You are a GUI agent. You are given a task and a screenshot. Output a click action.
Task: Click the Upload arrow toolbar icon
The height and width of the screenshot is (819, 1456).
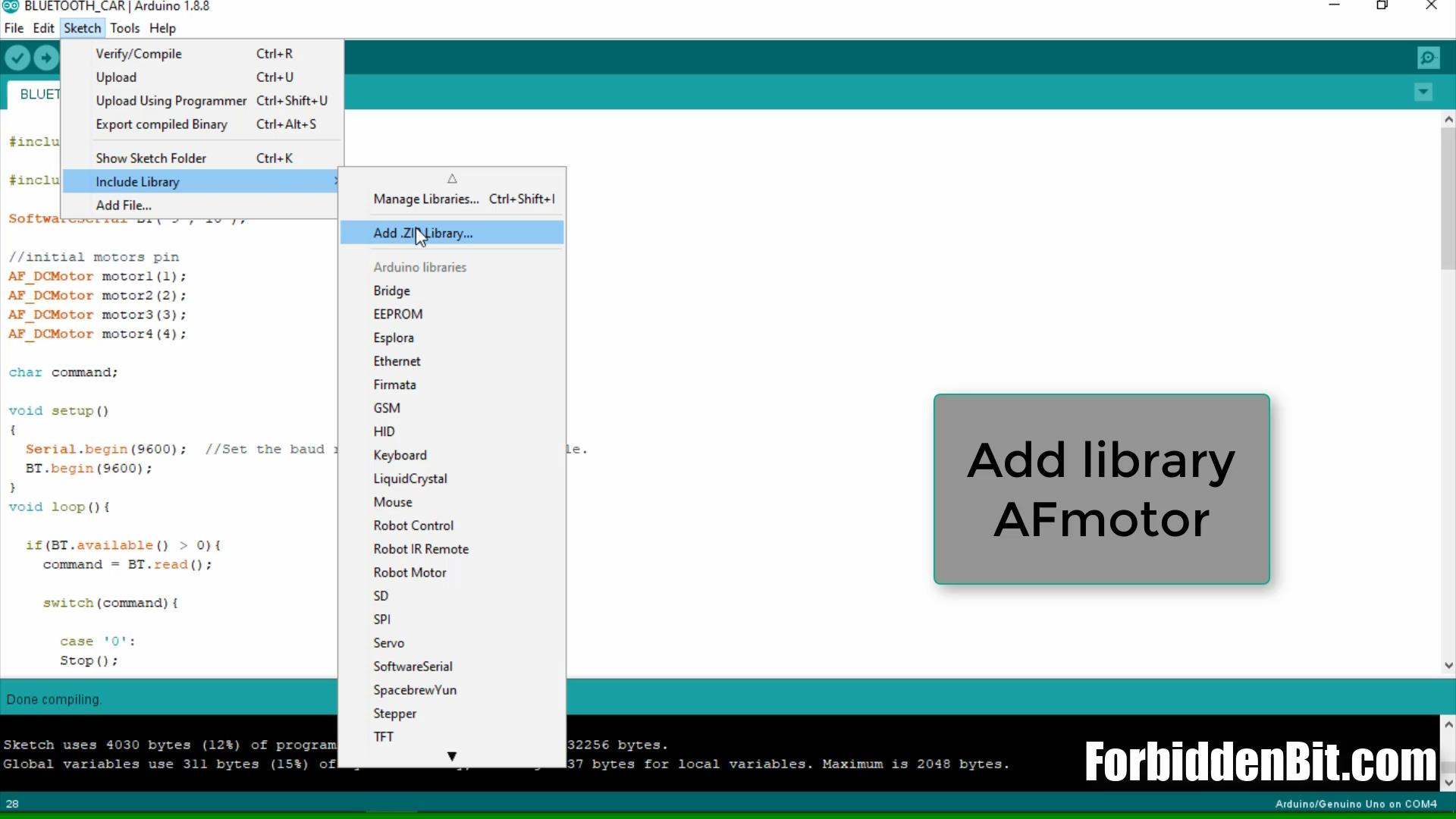[x=46, y=58]
